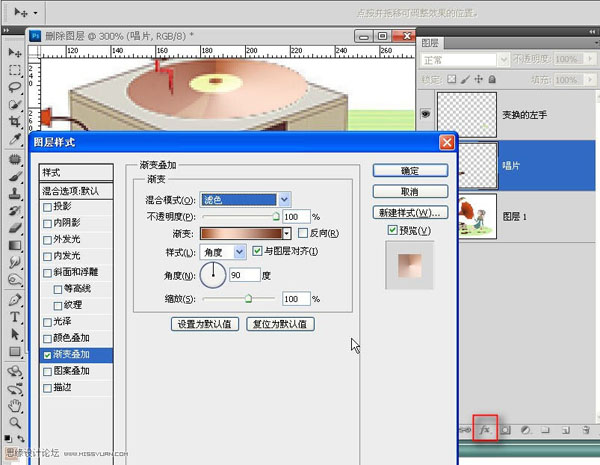Click the 缩放 (Scale) slider handle

(248, 298)
